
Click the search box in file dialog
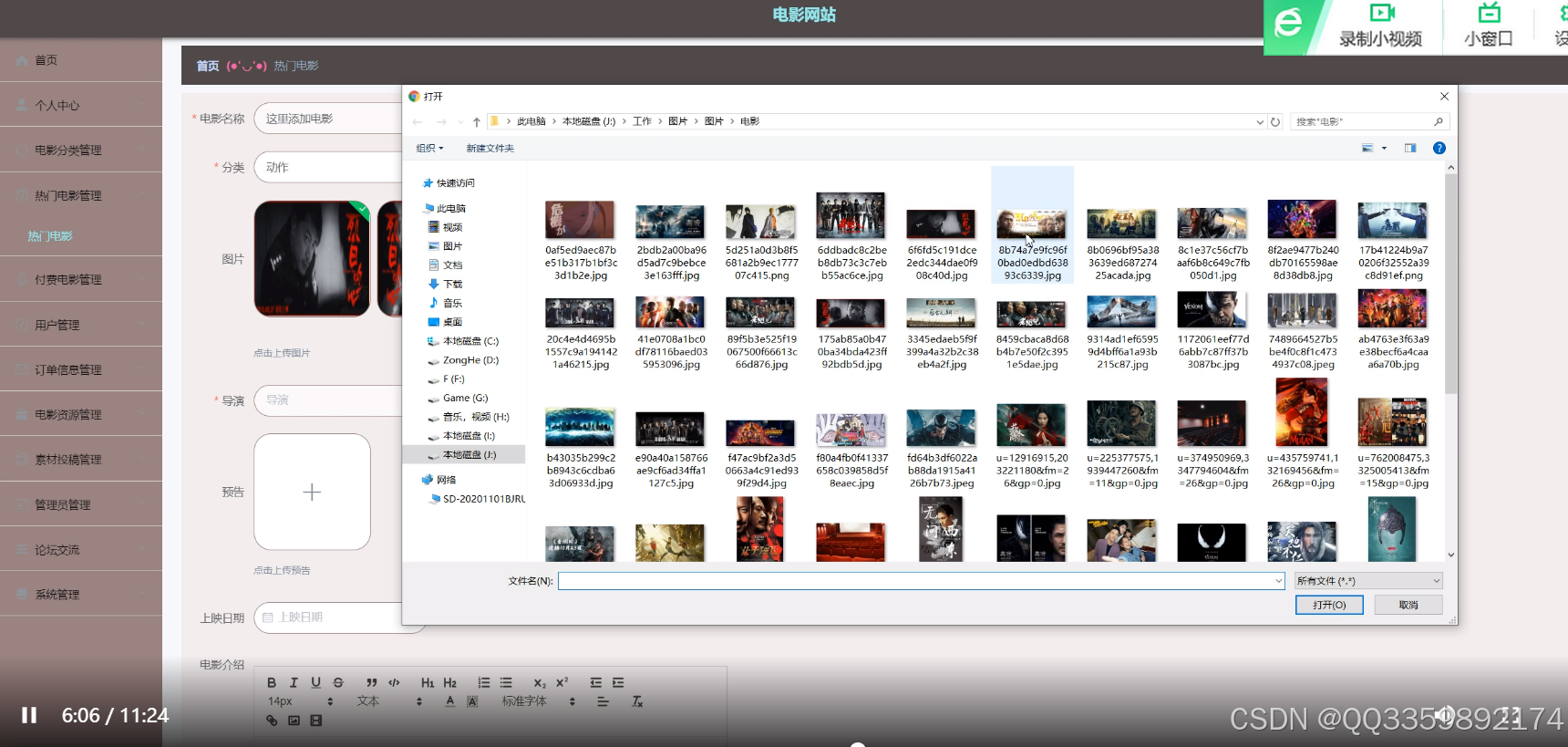pyautogui.click(x=1369, y=121)
